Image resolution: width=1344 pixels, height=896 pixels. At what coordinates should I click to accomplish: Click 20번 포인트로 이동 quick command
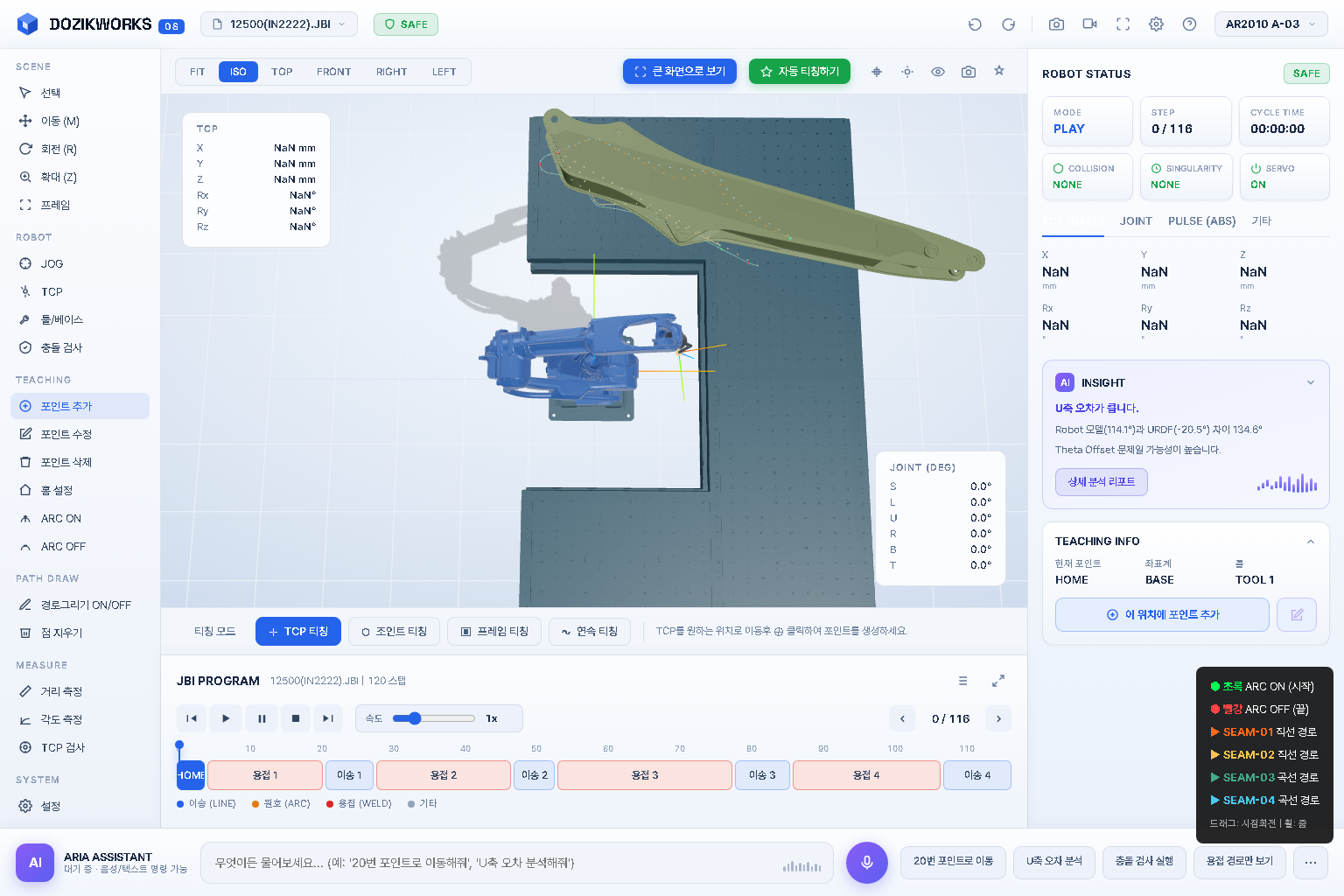(x=953, y=862)
